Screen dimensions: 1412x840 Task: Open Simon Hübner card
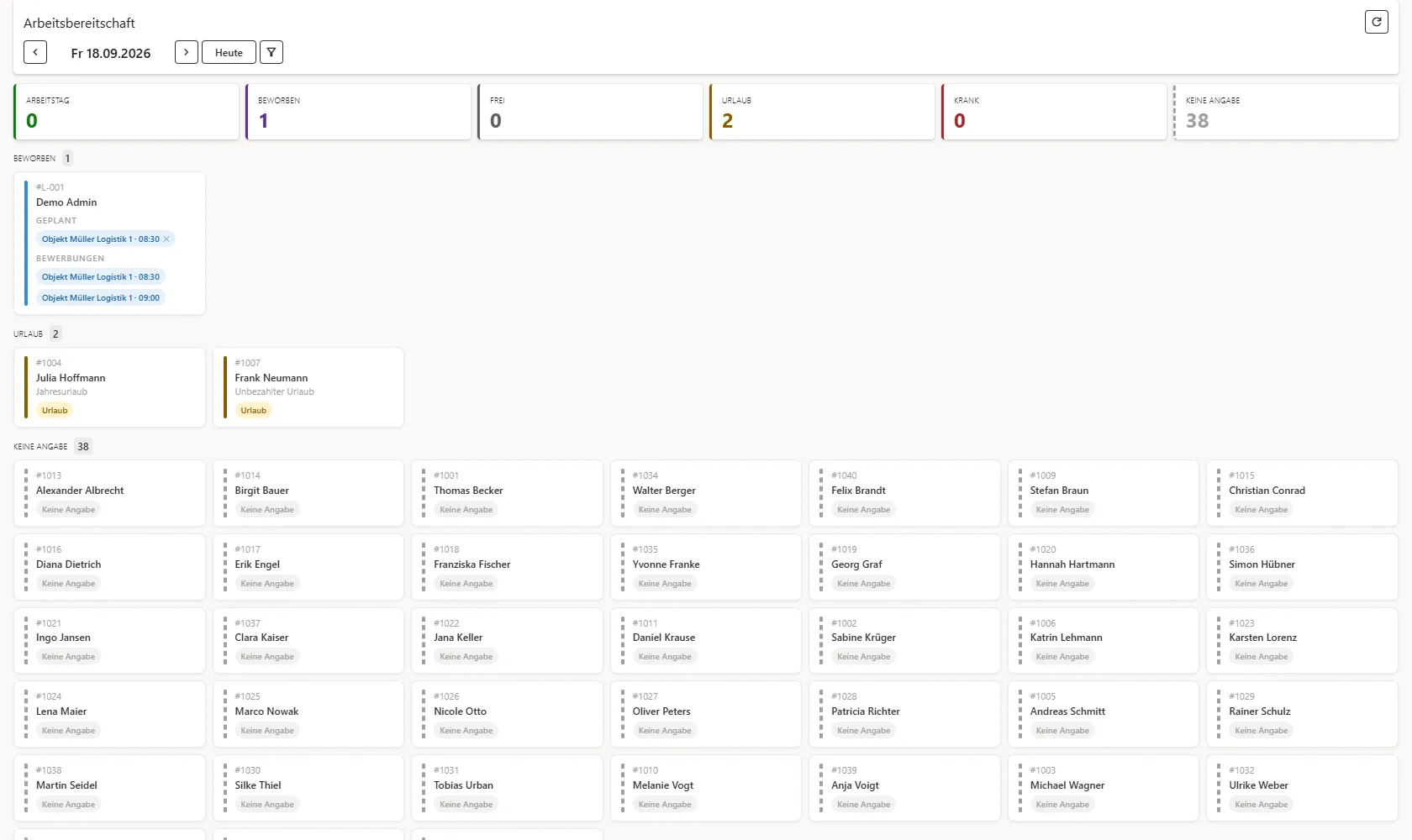tap(1302, 567)
